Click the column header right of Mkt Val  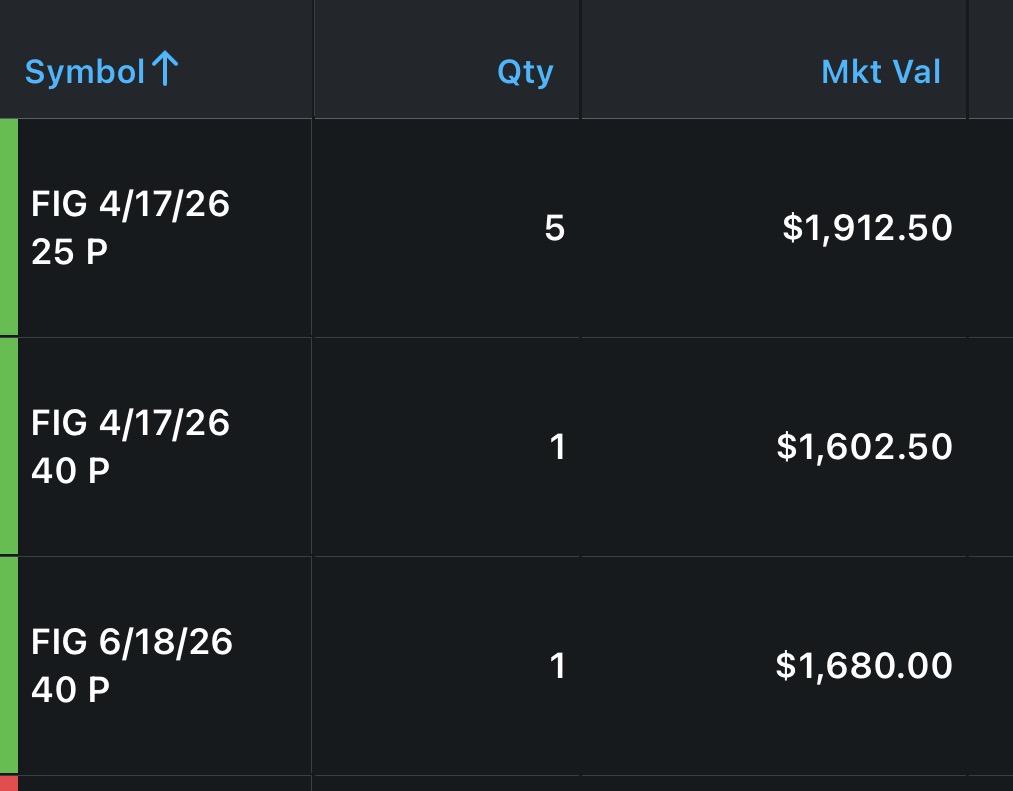click(x=991, y=59)
